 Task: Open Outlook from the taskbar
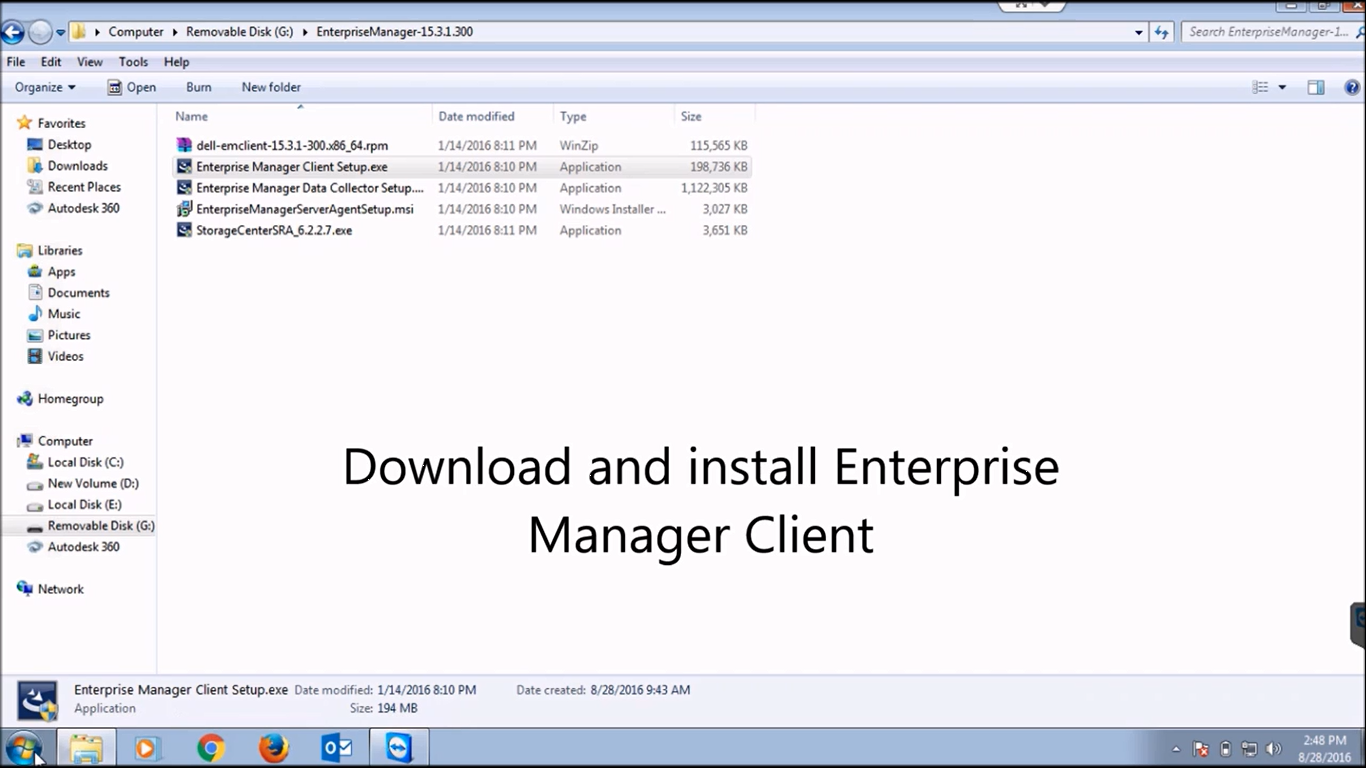point(335,748)
